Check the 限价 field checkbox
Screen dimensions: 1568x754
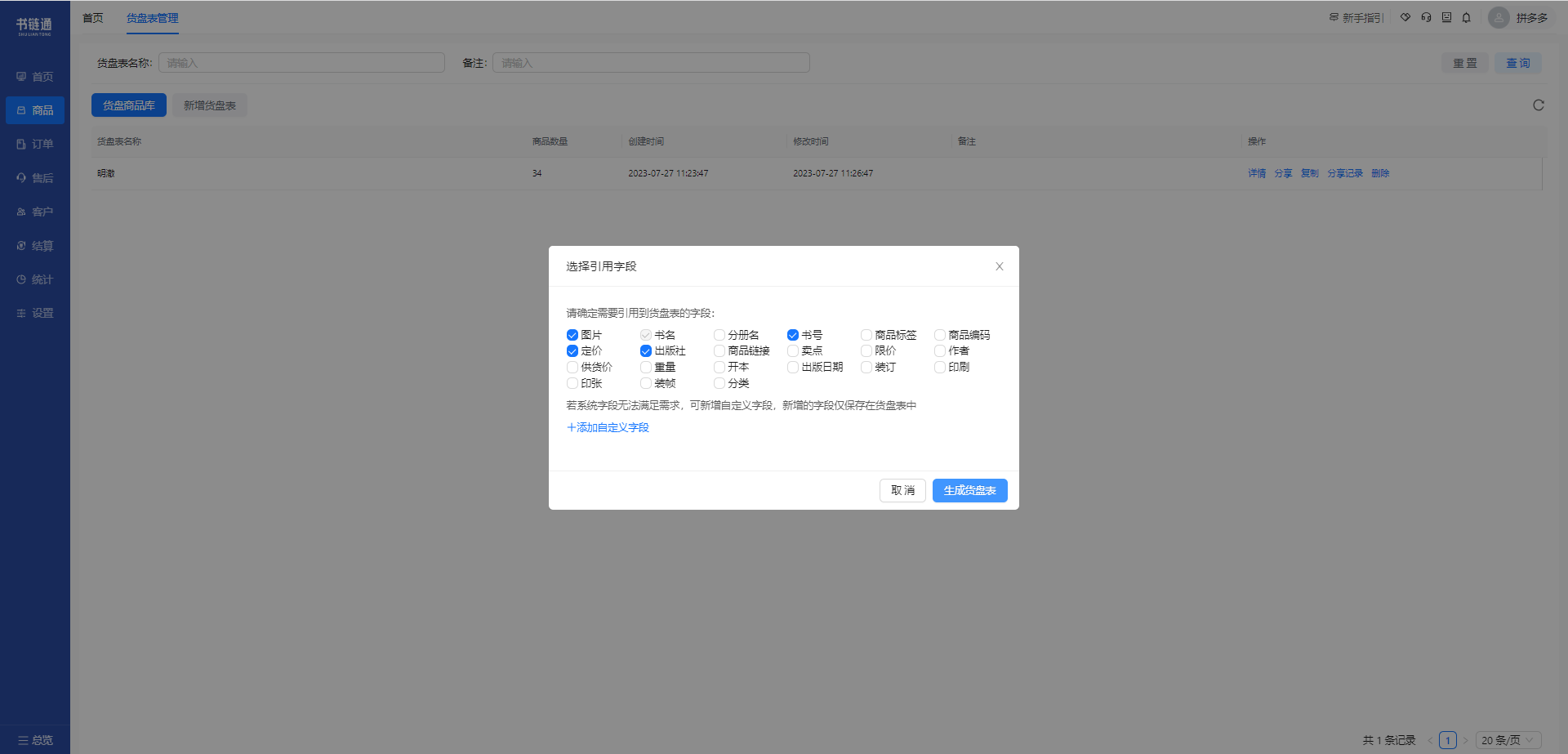(x=866, y=351)
